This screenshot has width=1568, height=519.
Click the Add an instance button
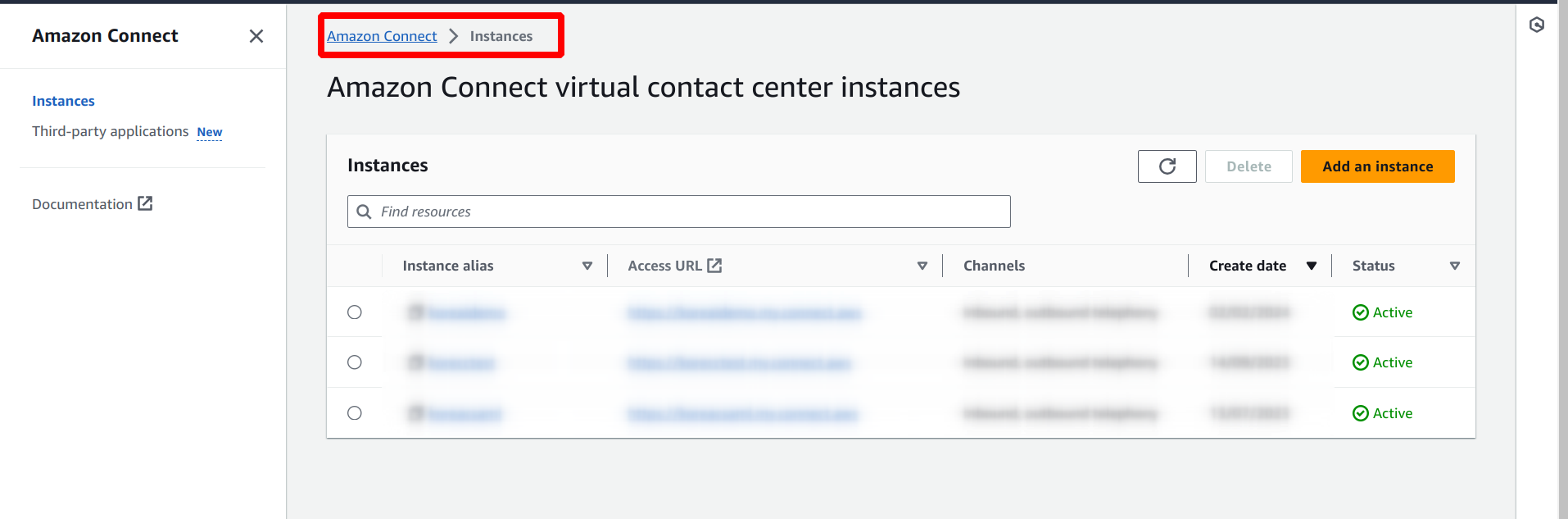click(x=1377, y=166)
